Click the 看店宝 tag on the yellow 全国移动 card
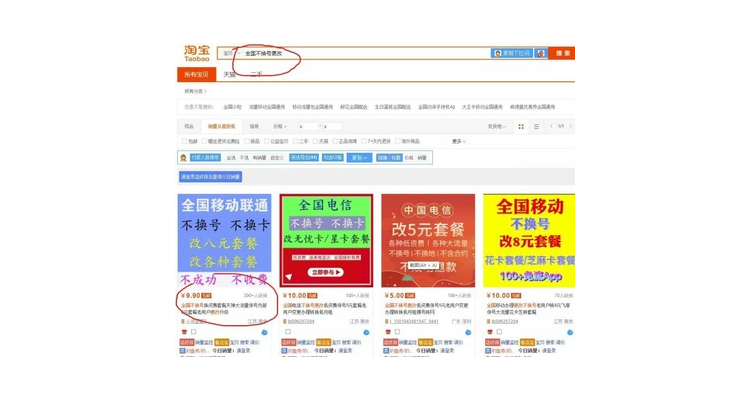Viewport: 750px width, 400px height. pos(527,343)
